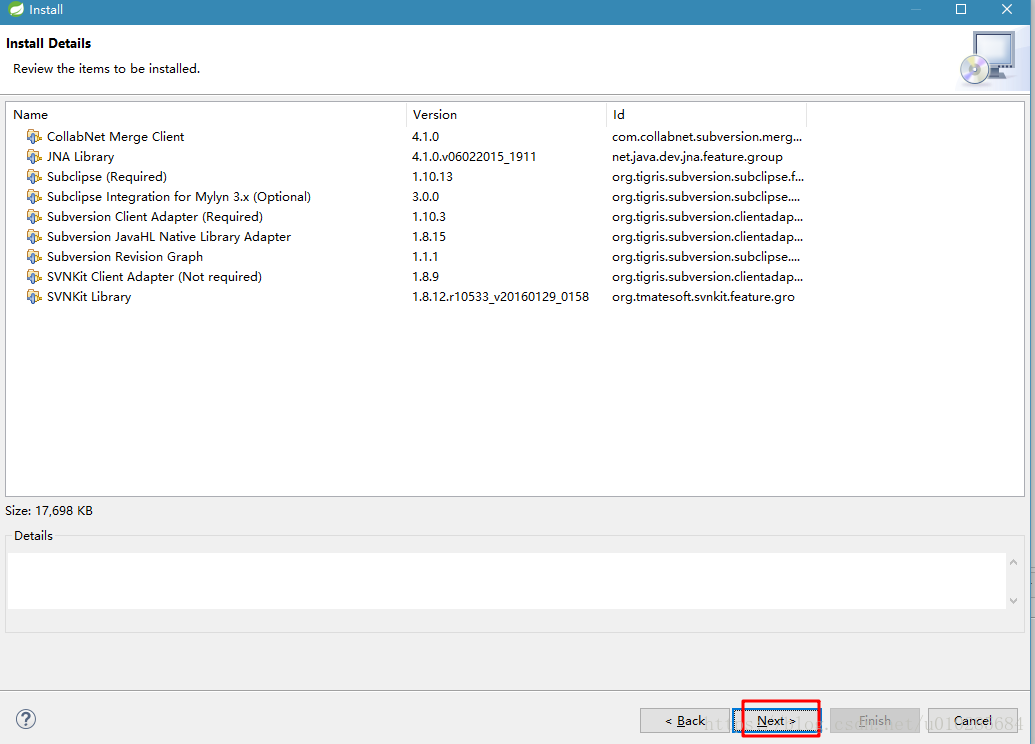Image resolution: width=1035 pixels, height=744 pixels.
Task: Click version 1.8.15 cell
Action: 429,236
